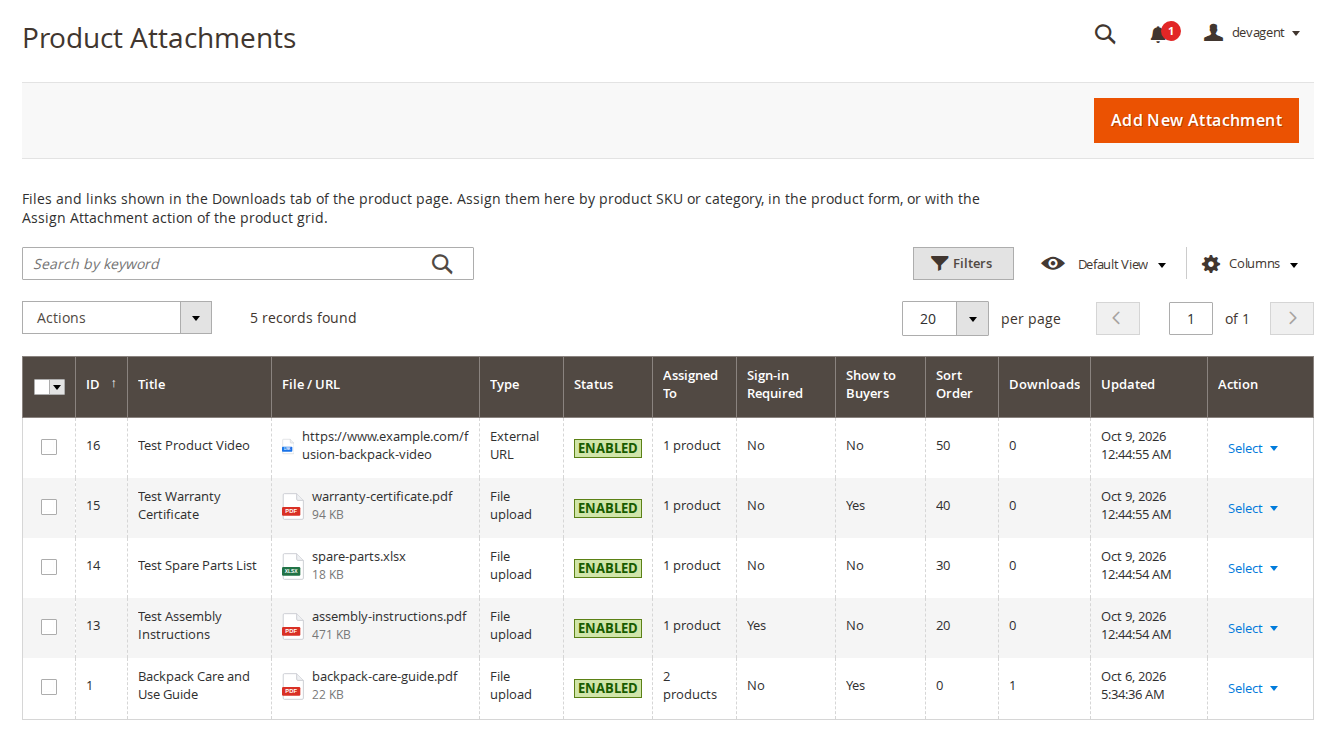
Task: Expand the per page size dropdown
Action: [x=972, y=319]
